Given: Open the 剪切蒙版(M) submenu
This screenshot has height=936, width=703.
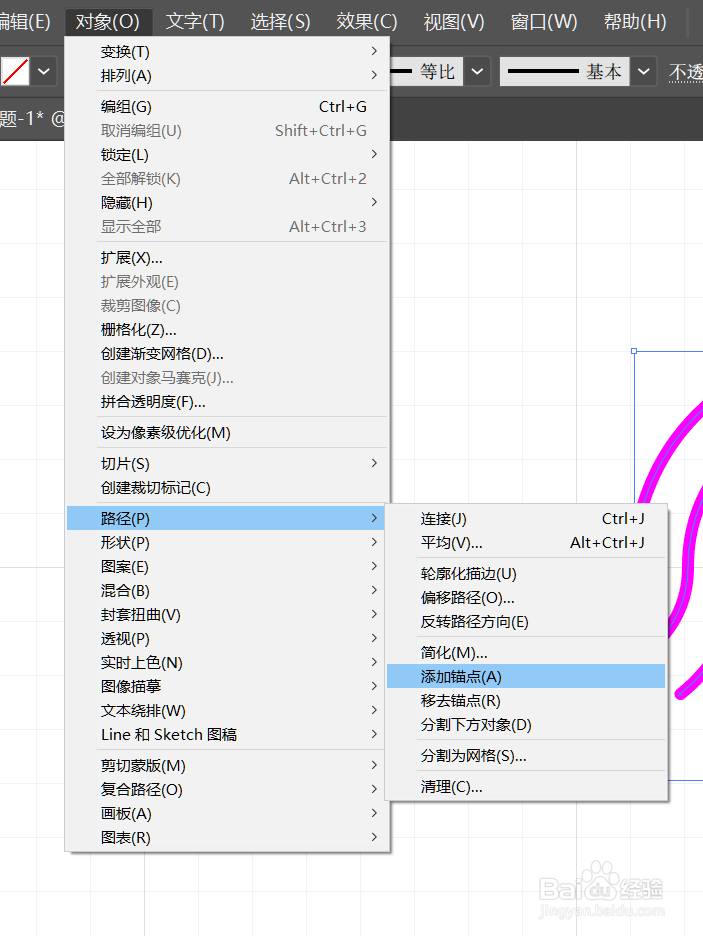Looking at the screenshot, I should pyautogui.click(x=227, y=765).
